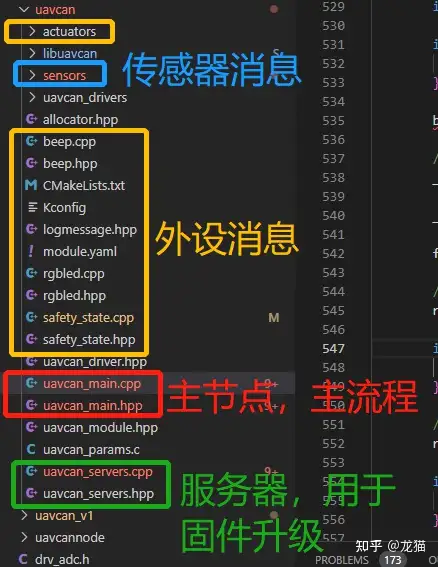Click the allocator.hpp C++ file icon
Image resolution: width=438 pixels, height=567 pixels.
point(31,119)
